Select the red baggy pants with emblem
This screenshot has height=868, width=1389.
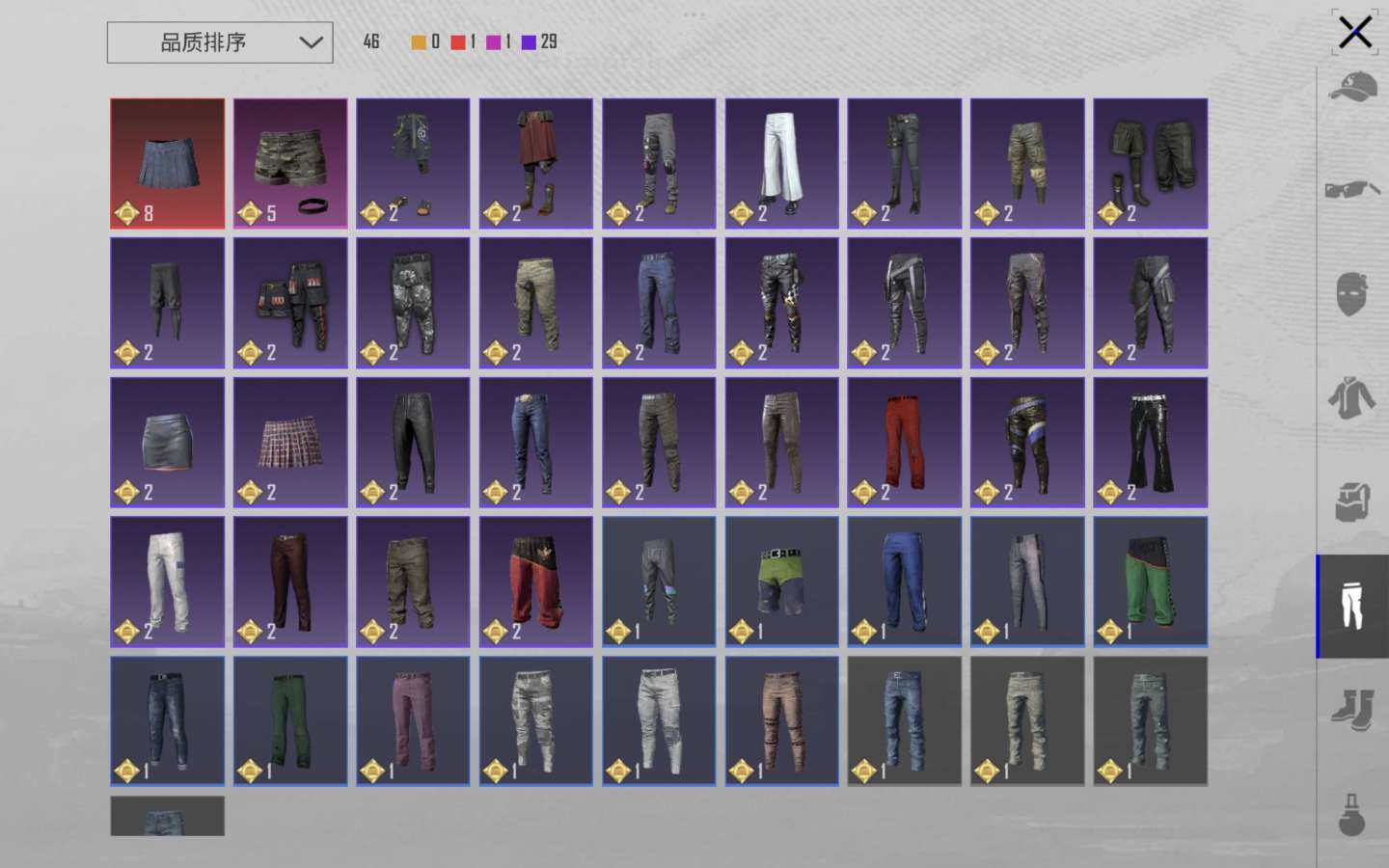pos(536,582)
